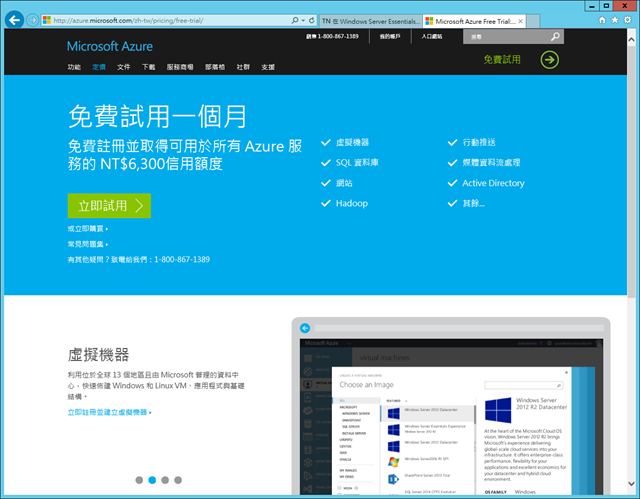Click the Hadoop feature text
The width and height of the screenshot is (640, 499).
[x=352, y=203]
